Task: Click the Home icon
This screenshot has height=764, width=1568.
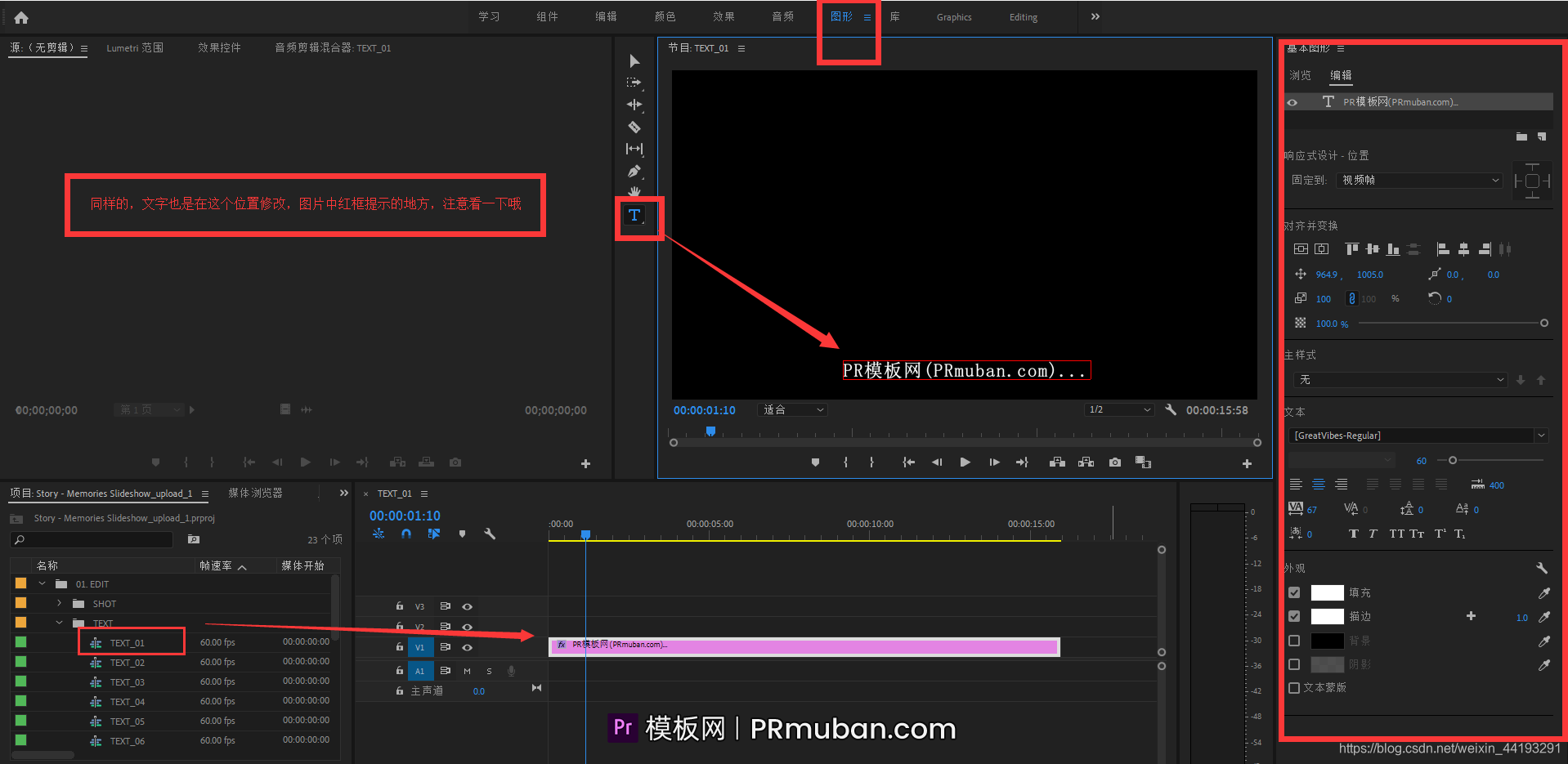Action: click(x=21, y=17)
